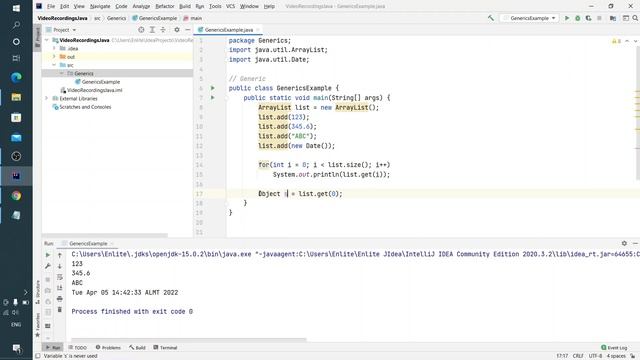Select the GenericsExample tab in the Run panel
640x360 pixels.
(88, 243)
